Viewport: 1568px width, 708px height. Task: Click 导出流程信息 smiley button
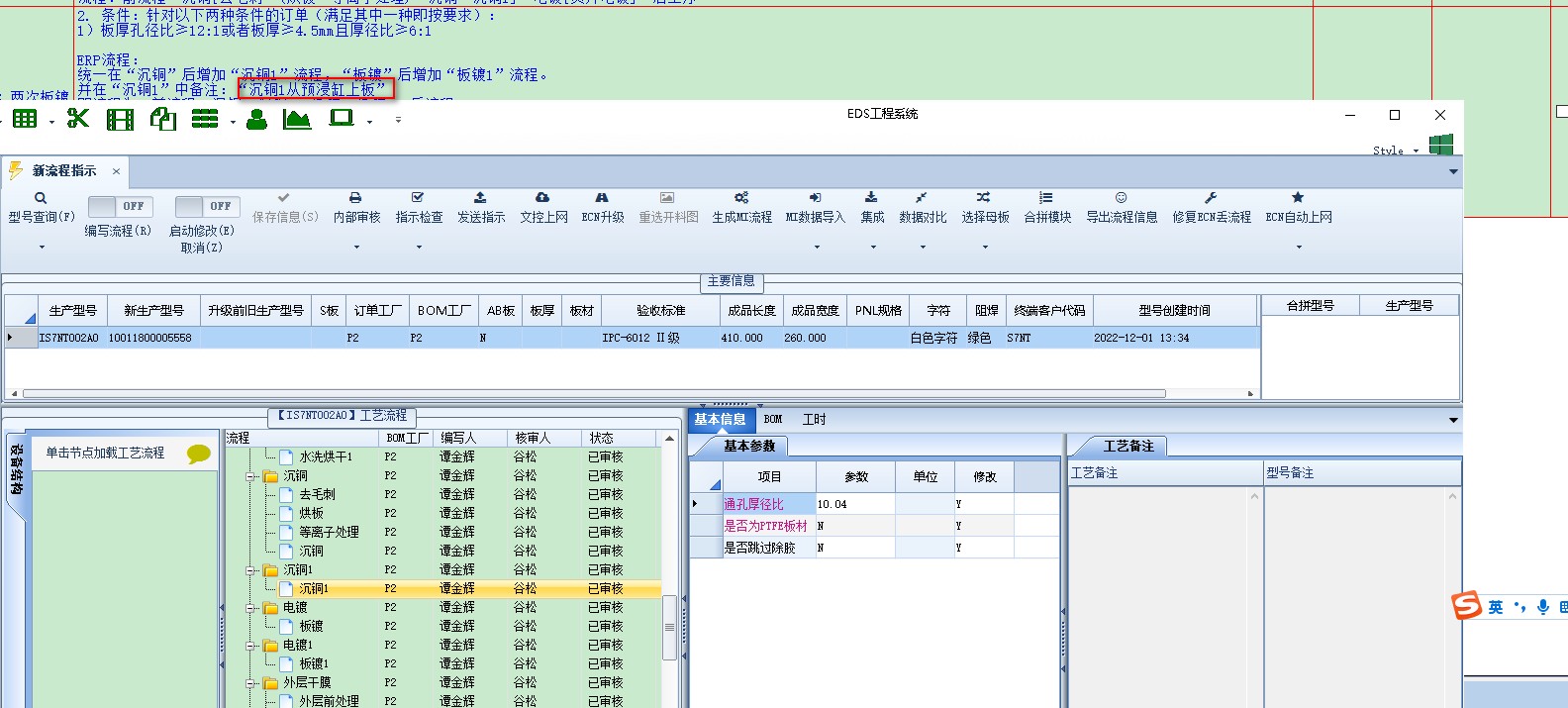[x=1122, y=208]
